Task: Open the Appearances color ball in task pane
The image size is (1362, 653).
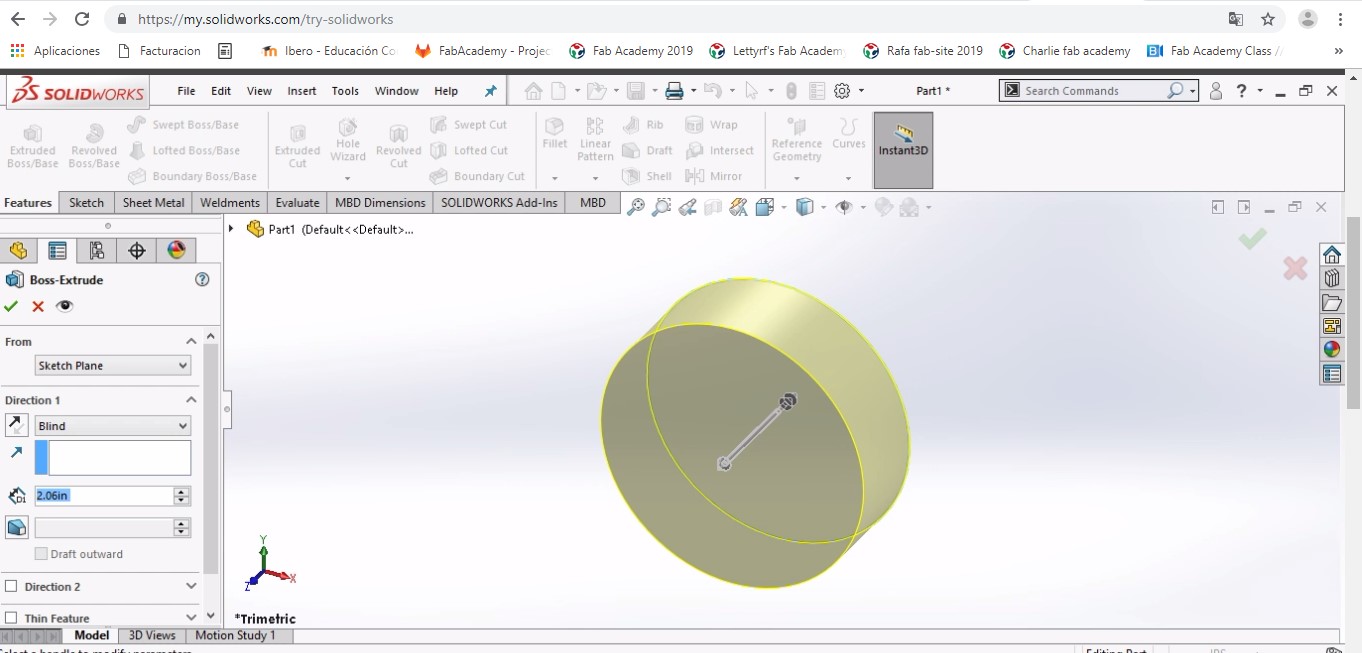Action: 1331,350
